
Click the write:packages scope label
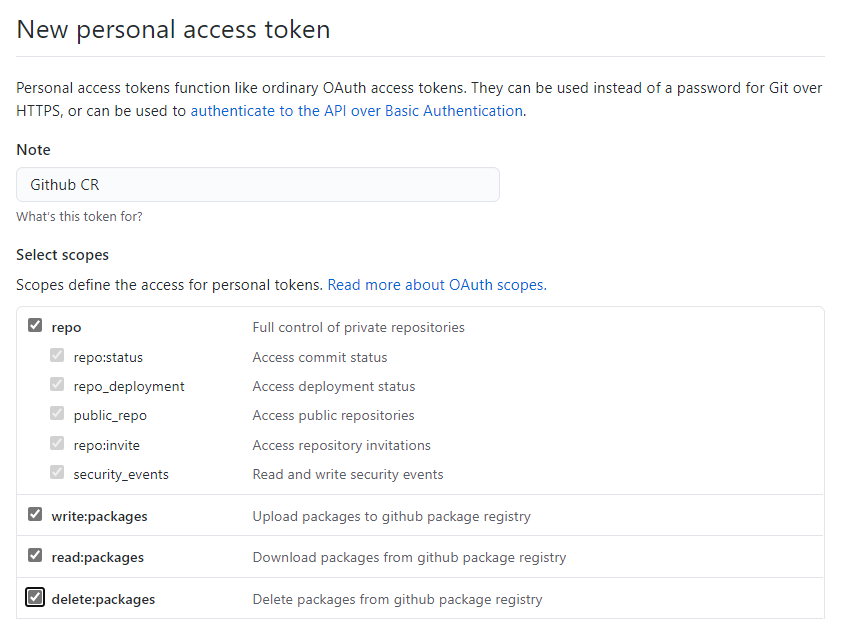pos(99,516)
